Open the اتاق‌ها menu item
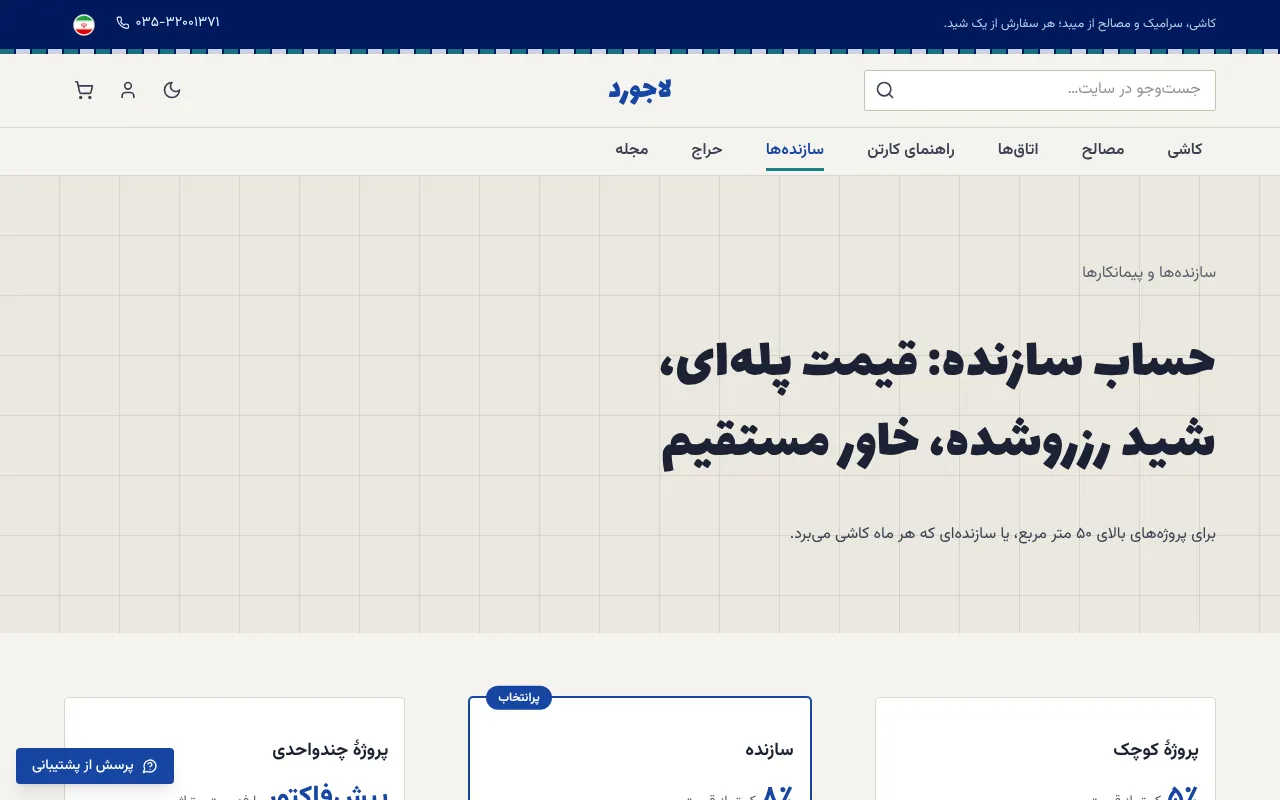This screenshot has width=1280, height=800. [1018, 149]
